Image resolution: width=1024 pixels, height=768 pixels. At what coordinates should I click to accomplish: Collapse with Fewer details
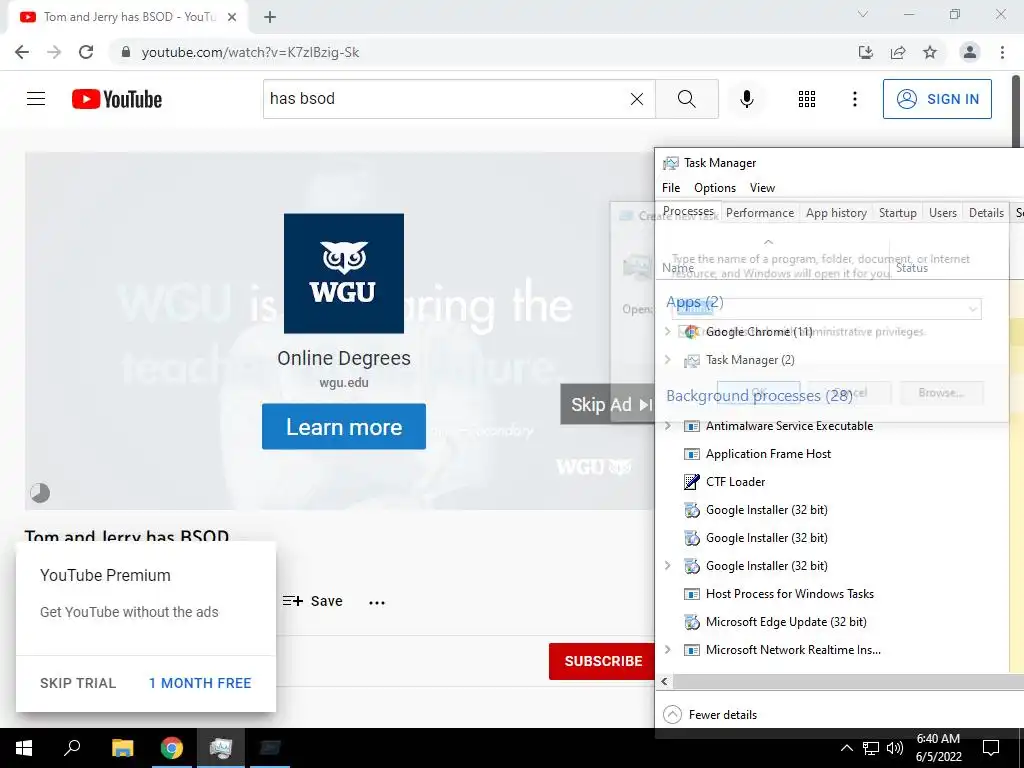710,714
